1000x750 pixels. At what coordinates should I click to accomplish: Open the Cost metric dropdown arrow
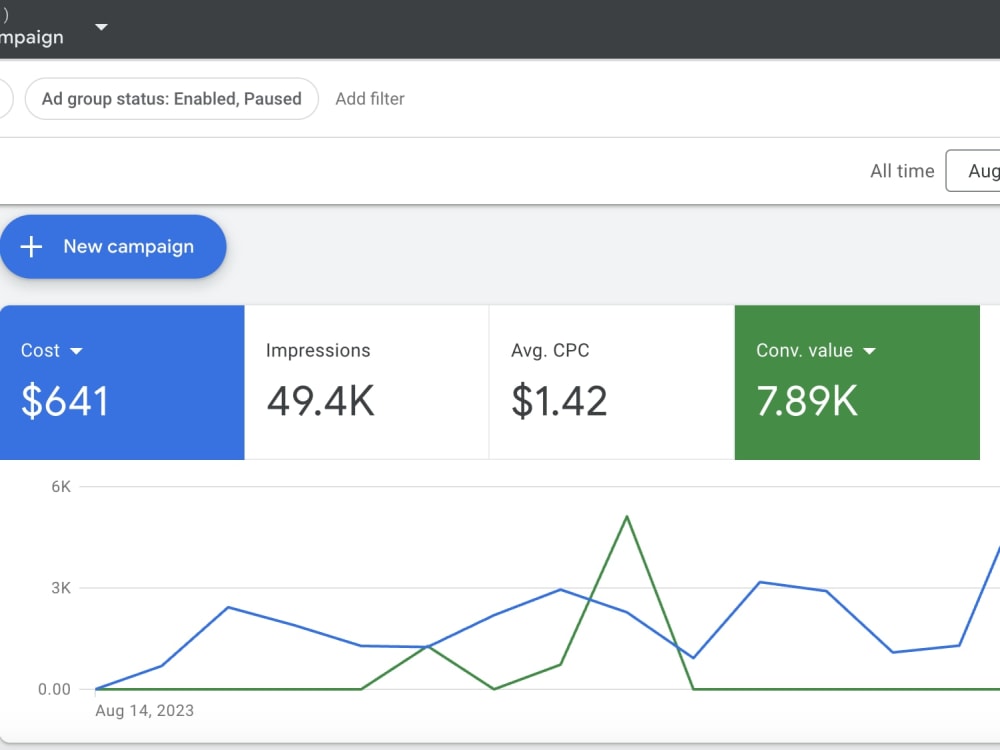click(76, 351)
